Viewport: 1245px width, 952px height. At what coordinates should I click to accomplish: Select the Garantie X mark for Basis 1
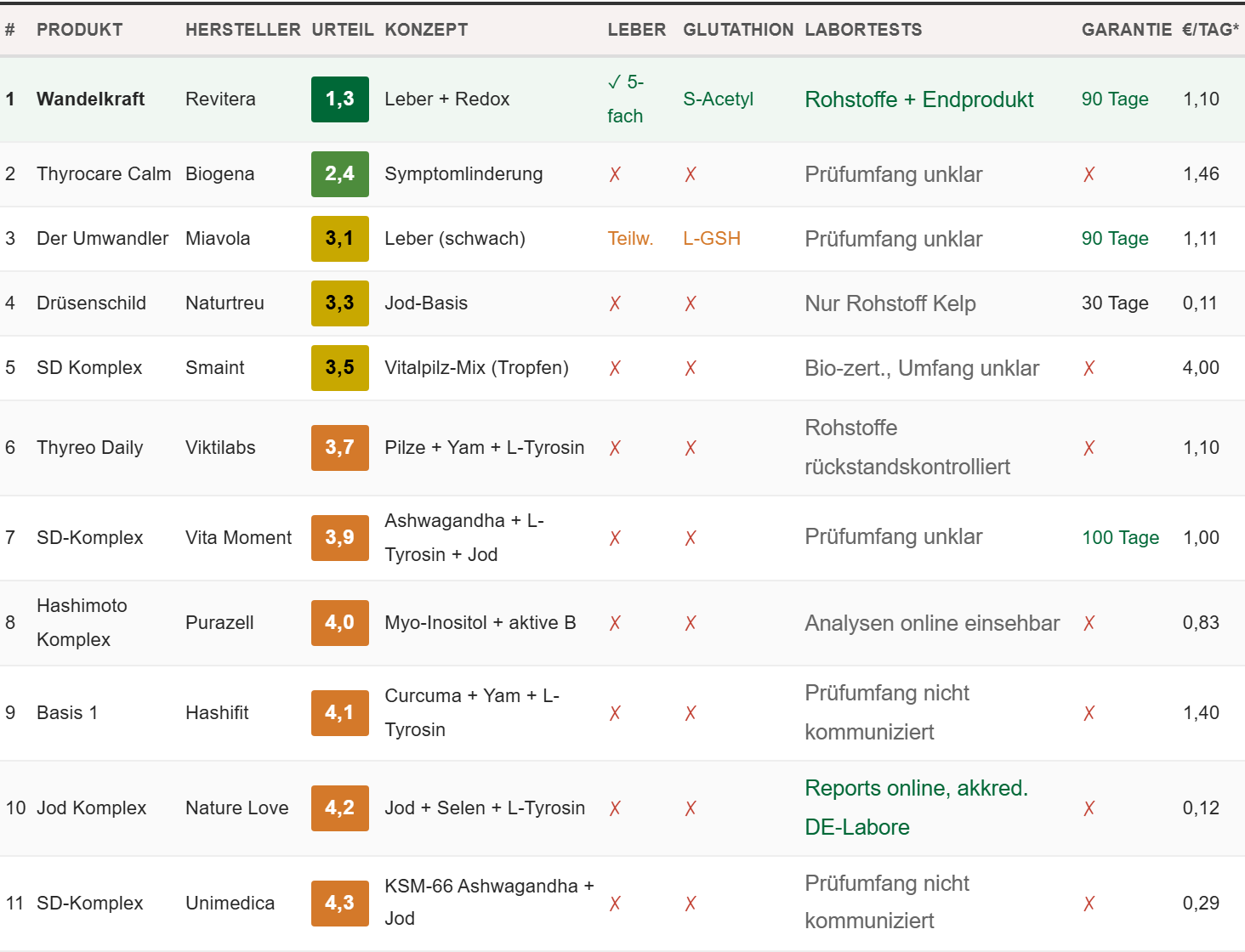1089,713
